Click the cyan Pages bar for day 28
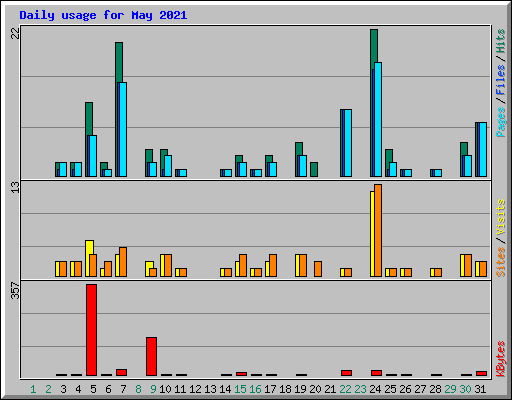The width and height of the screenshot is (512, 400). [438, 173]
